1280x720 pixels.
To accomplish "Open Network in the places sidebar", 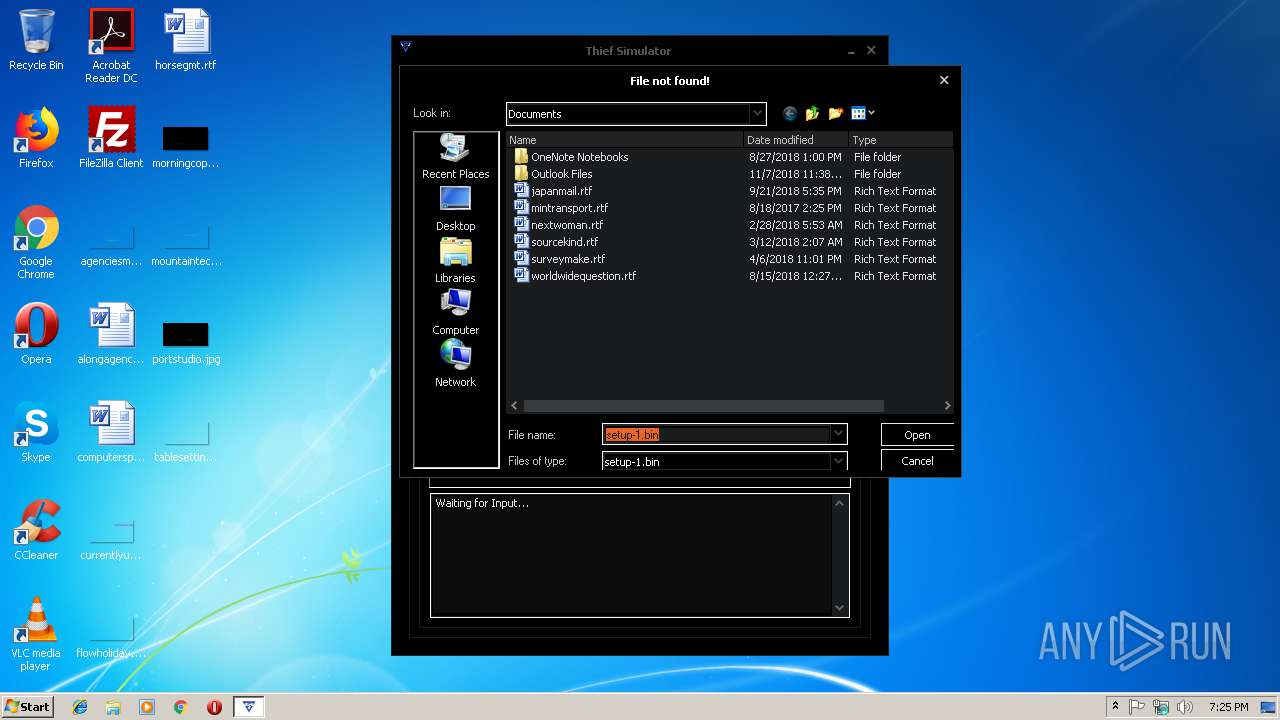I will (455, 365).
